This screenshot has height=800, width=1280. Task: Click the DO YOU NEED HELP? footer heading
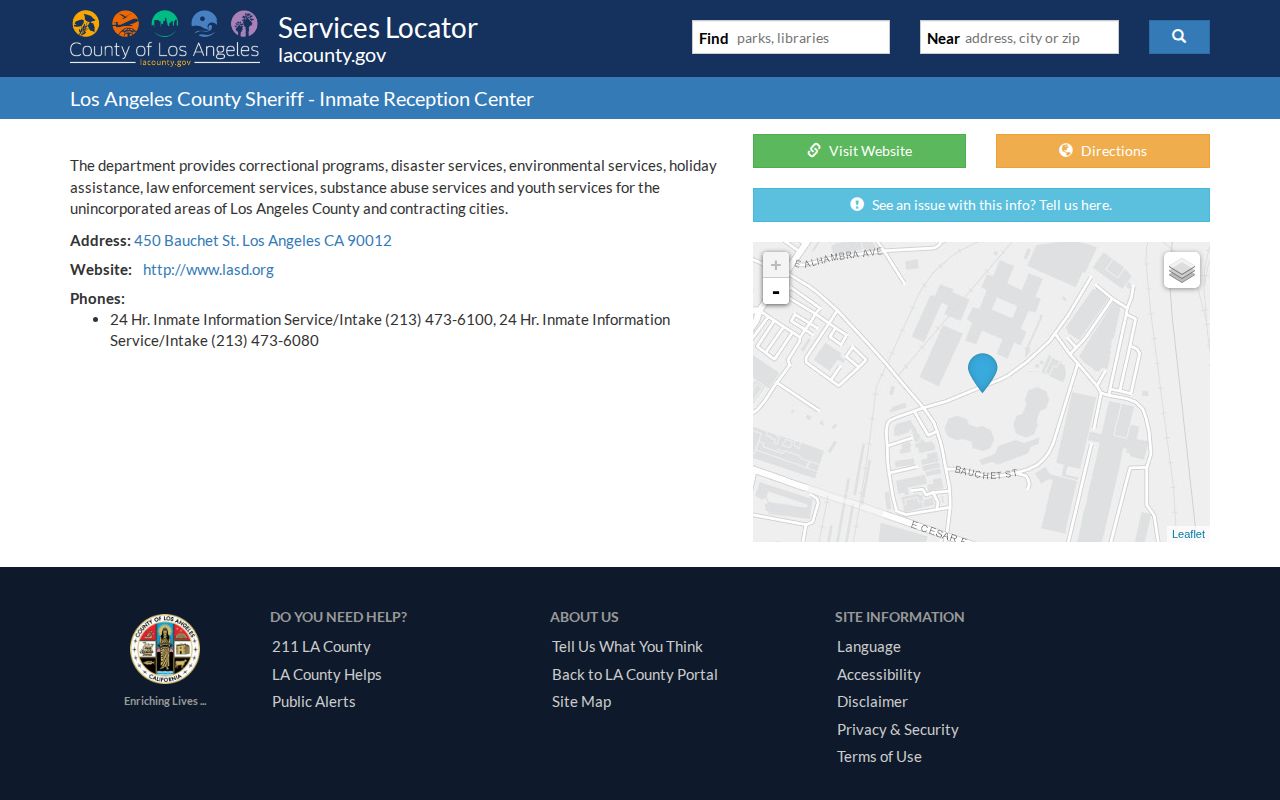[338, 617]
